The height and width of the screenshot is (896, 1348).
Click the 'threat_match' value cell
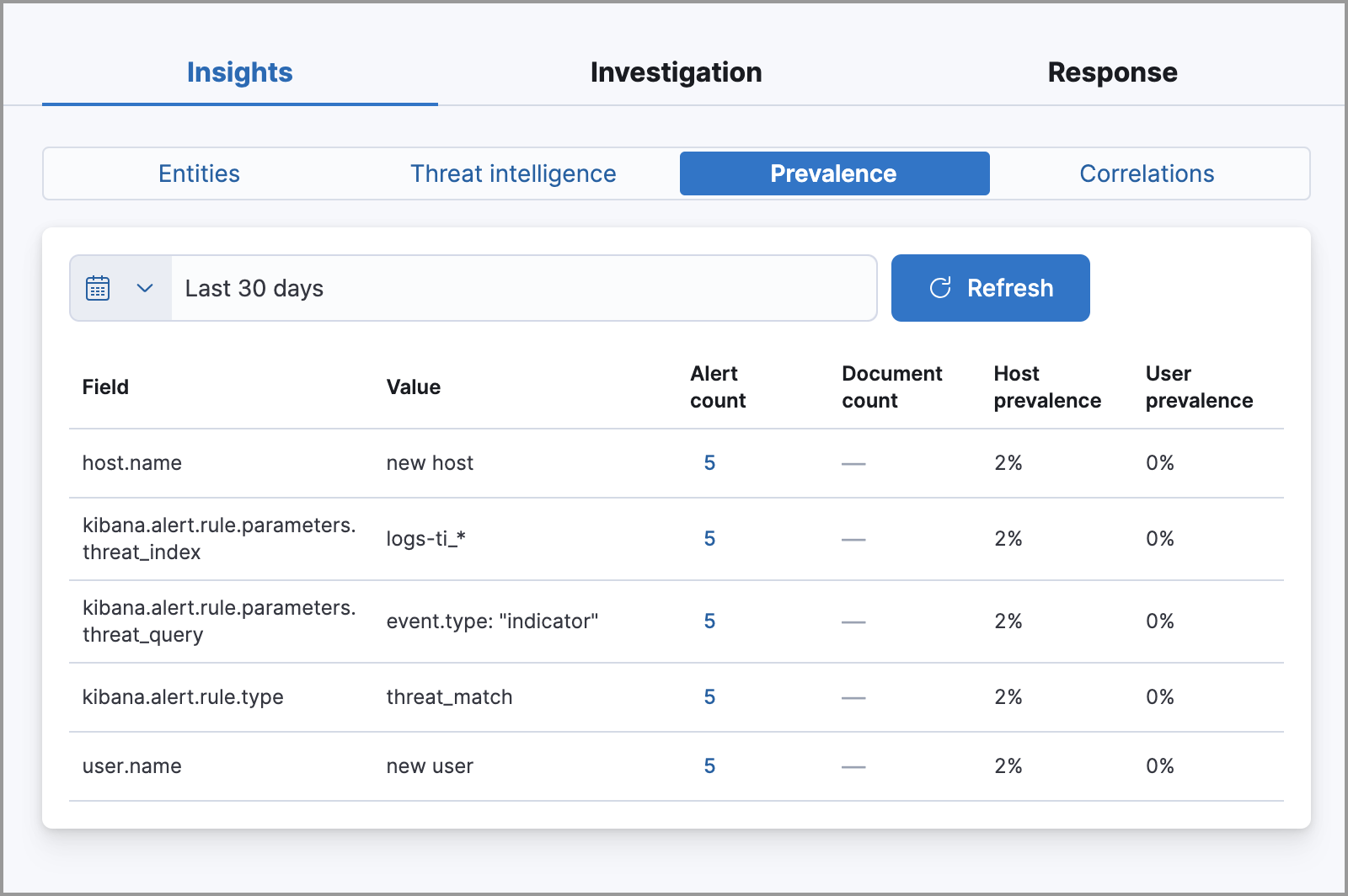[x=449, y=697]
